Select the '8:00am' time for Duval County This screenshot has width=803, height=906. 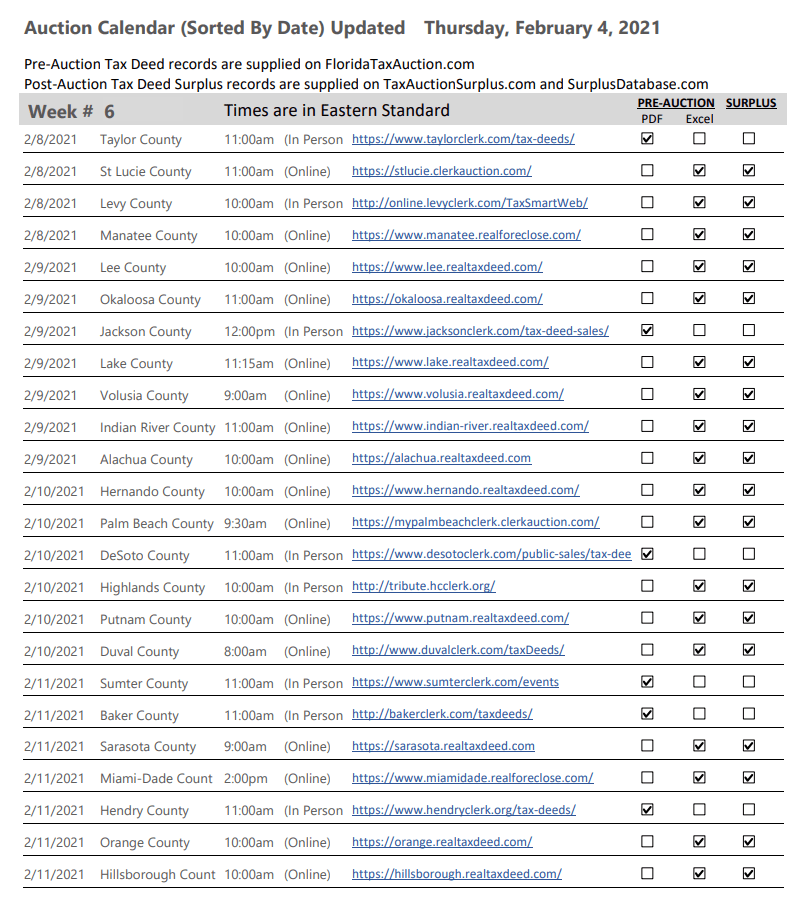pos(246,652)
